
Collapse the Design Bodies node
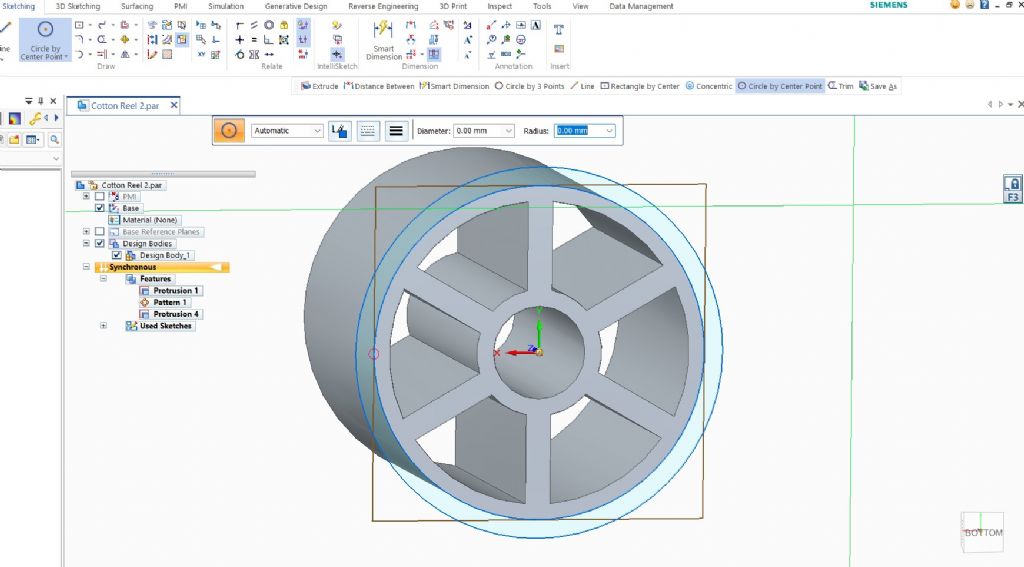tap(86, 243)
